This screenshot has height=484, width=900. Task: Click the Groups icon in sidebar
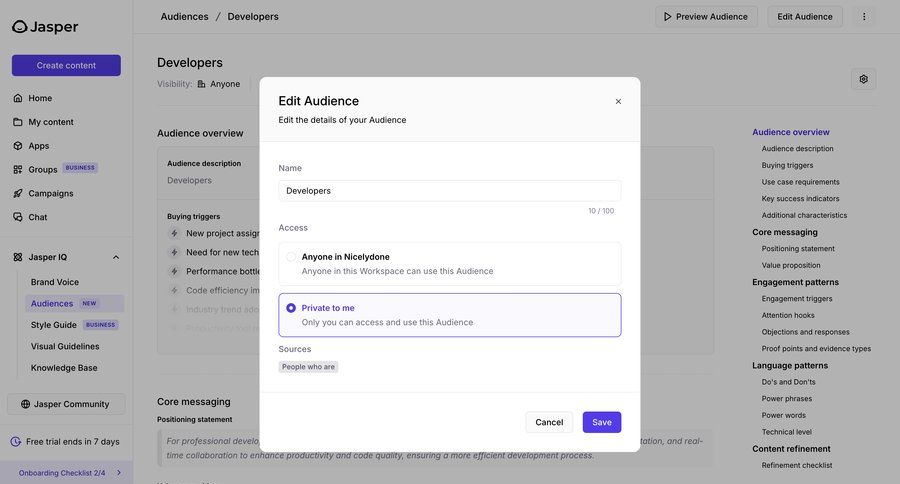pyautogui.click(x=18, y=169)
